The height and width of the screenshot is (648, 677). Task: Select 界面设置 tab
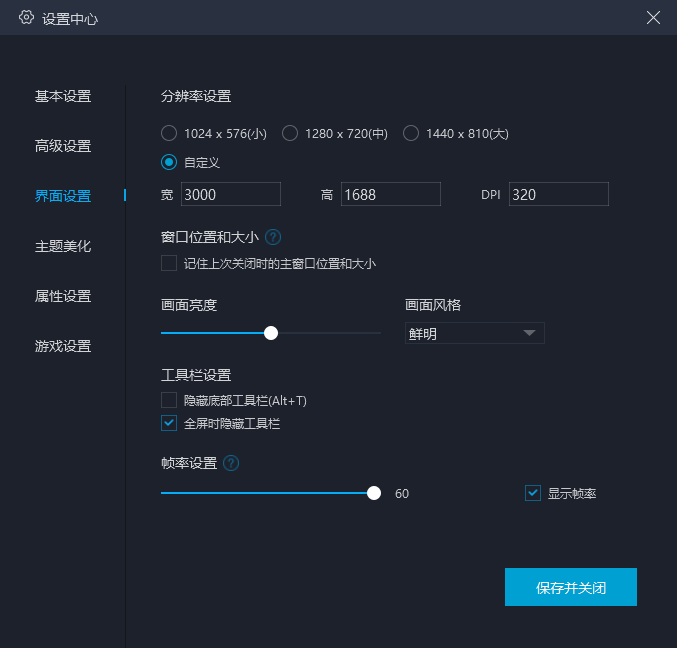point(63,196)
